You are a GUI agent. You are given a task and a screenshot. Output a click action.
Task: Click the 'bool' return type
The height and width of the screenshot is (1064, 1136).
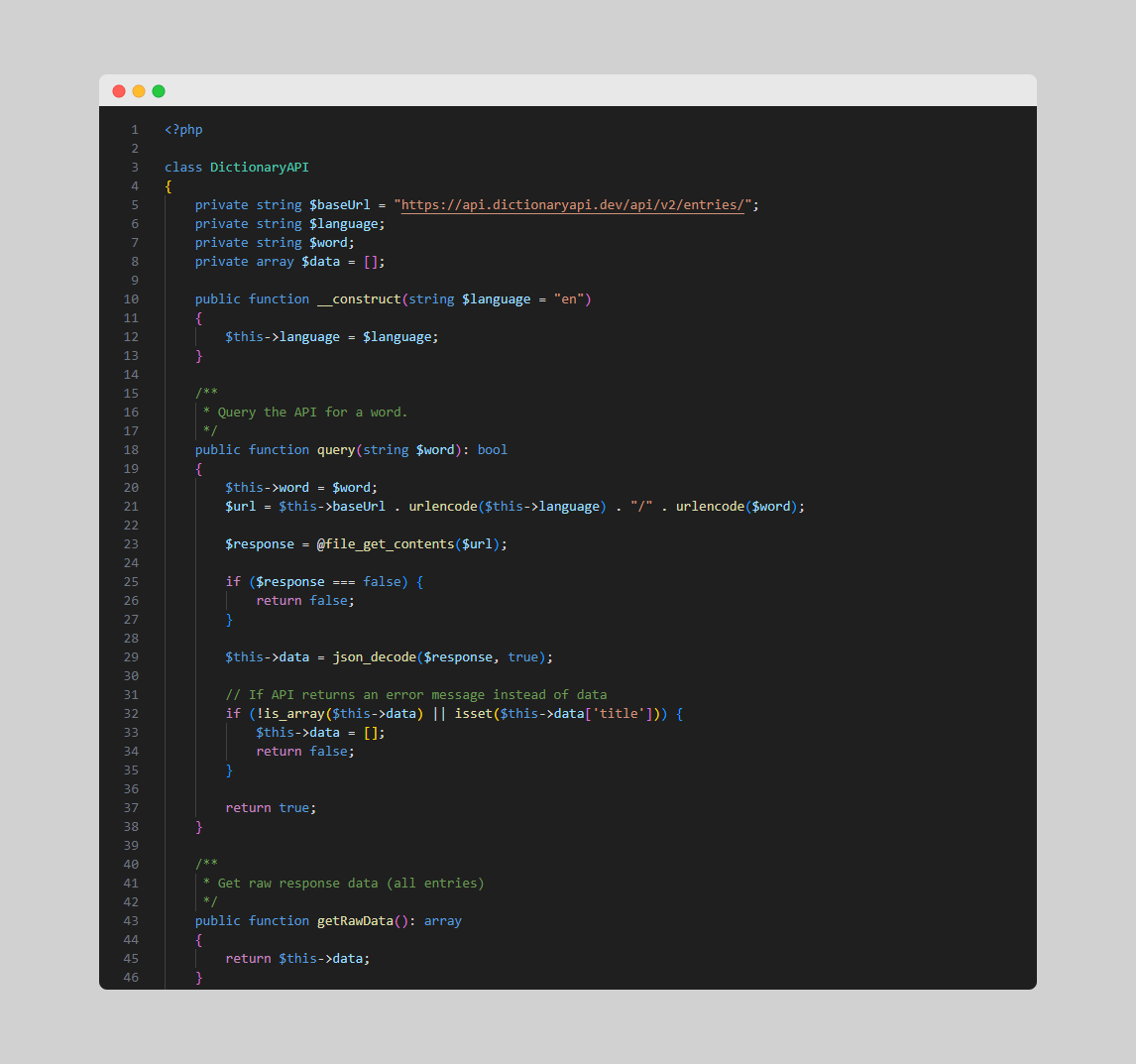pyautogui.click(x=493, y=450)
